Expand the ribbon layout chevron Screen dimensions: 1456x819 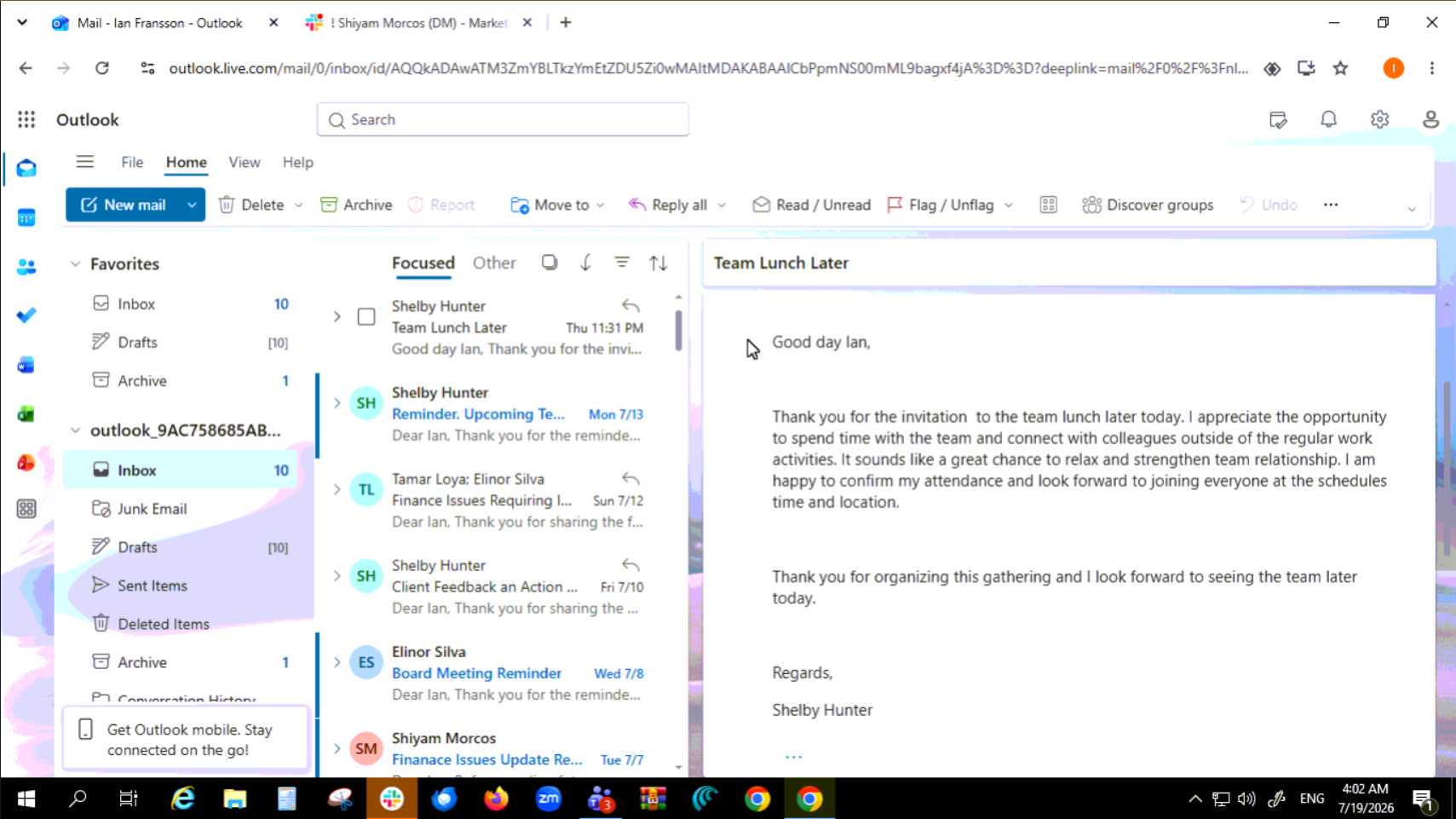point(1412,209)
